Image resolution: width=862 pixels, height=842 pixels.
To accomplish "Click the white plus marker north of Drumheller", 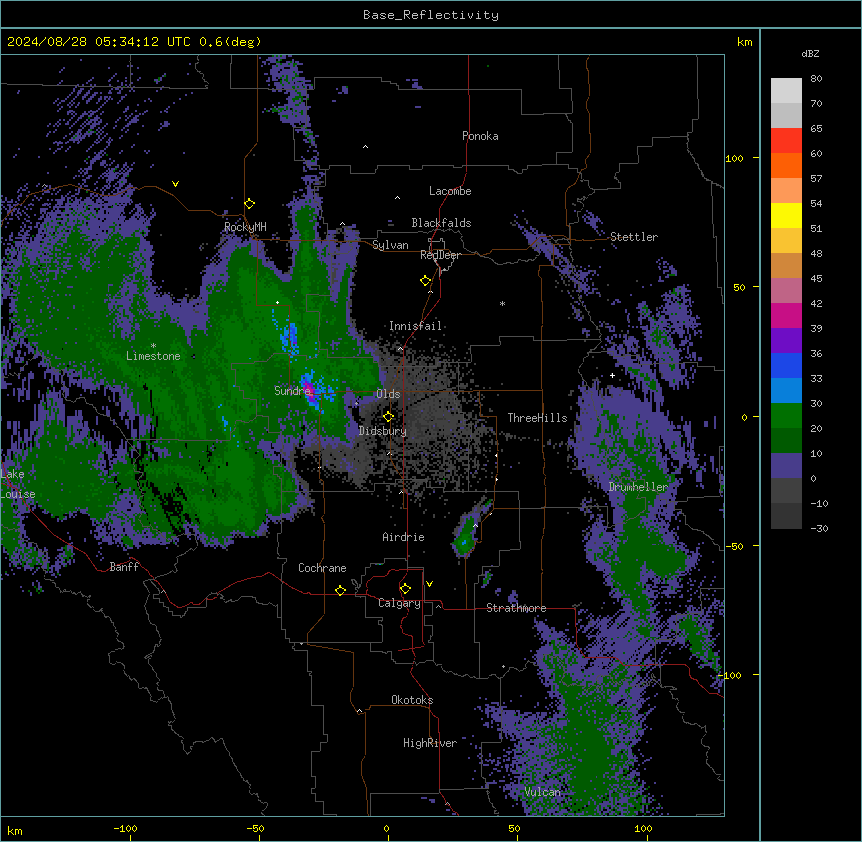I will point(612,375).
